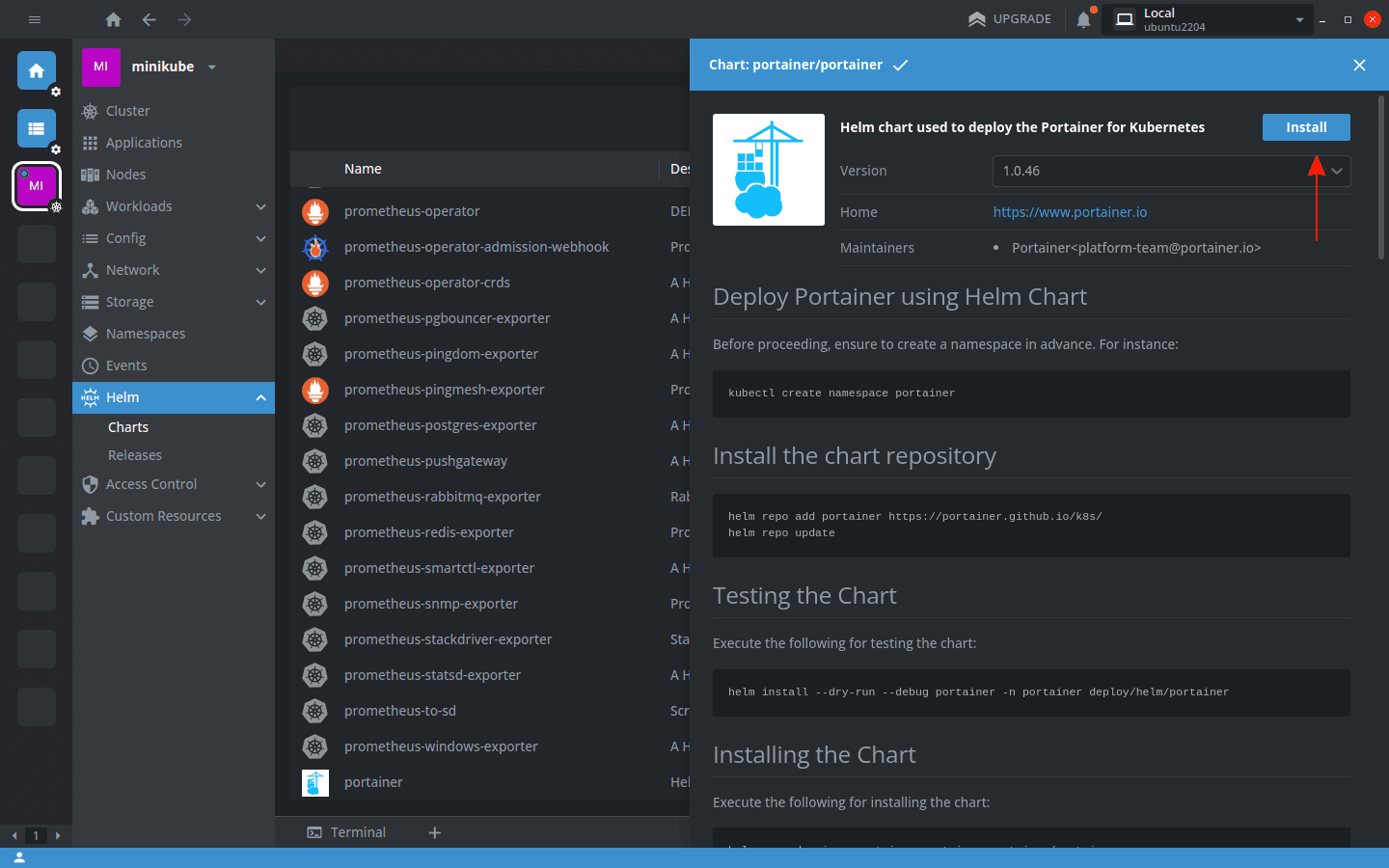Close the portainer chart details panel
This screenshot has height=868, width=1389.
[1359, 65]
